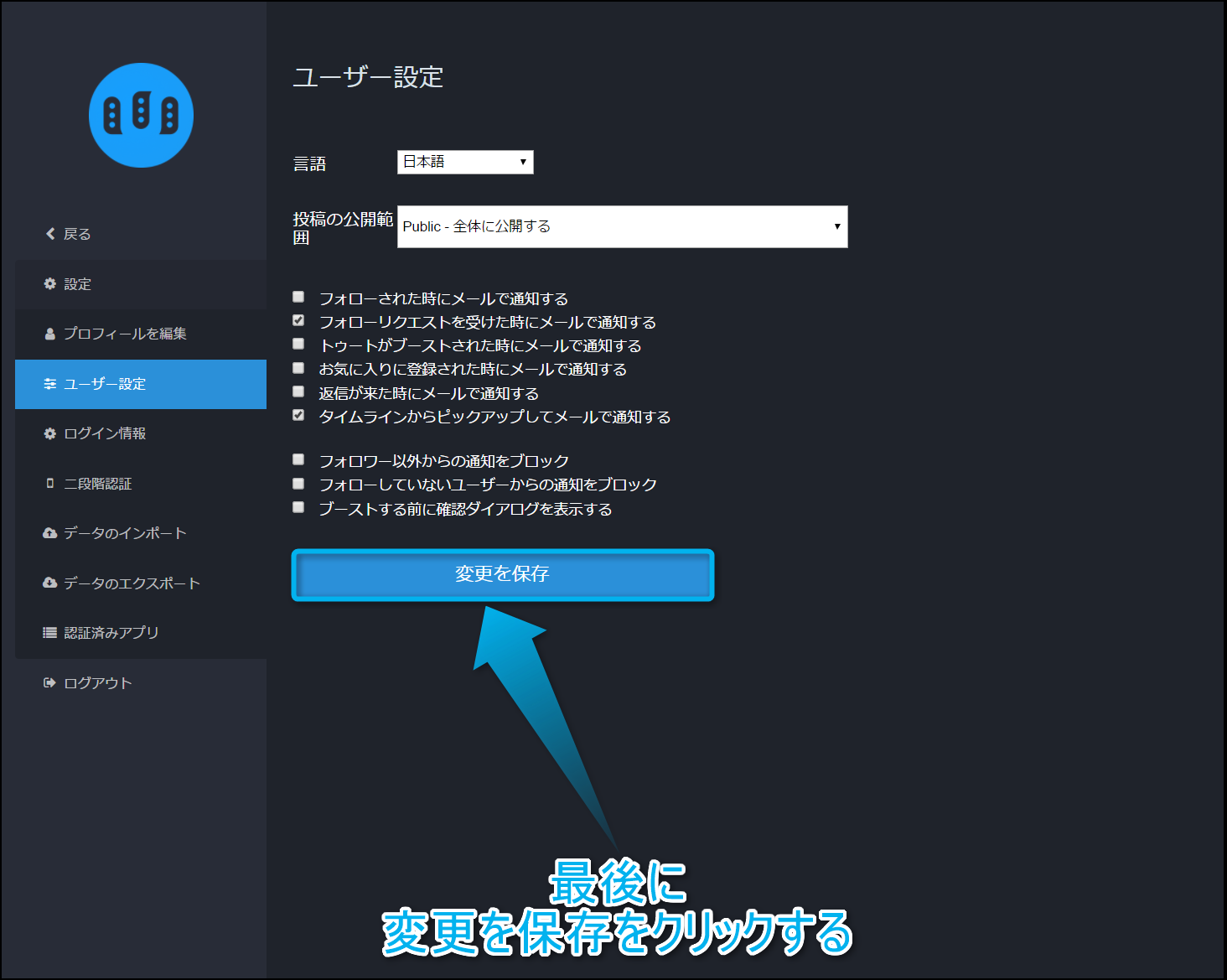The image size is (1227, 980).
Task: Click the cloud download icon for データのエクスポート
Action: [x=50, y=583]
